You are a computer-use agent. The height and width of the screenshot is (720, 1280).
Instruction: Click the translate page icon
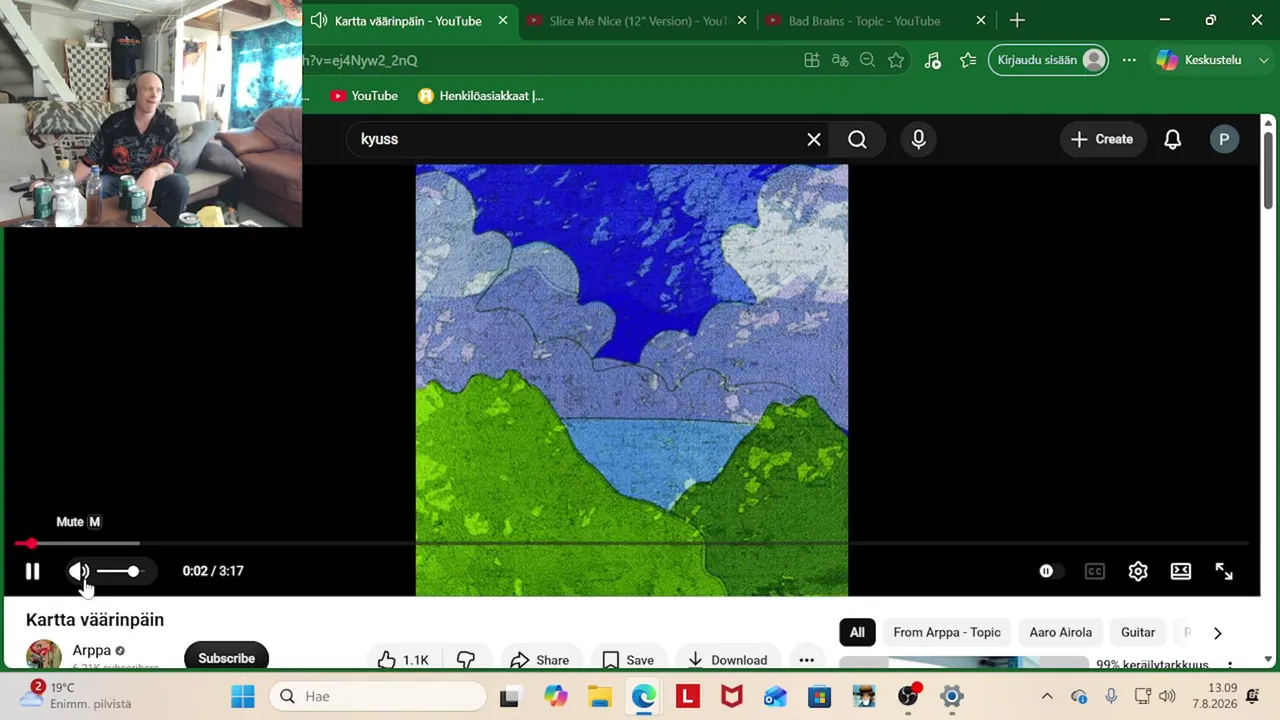coord(840,60)
